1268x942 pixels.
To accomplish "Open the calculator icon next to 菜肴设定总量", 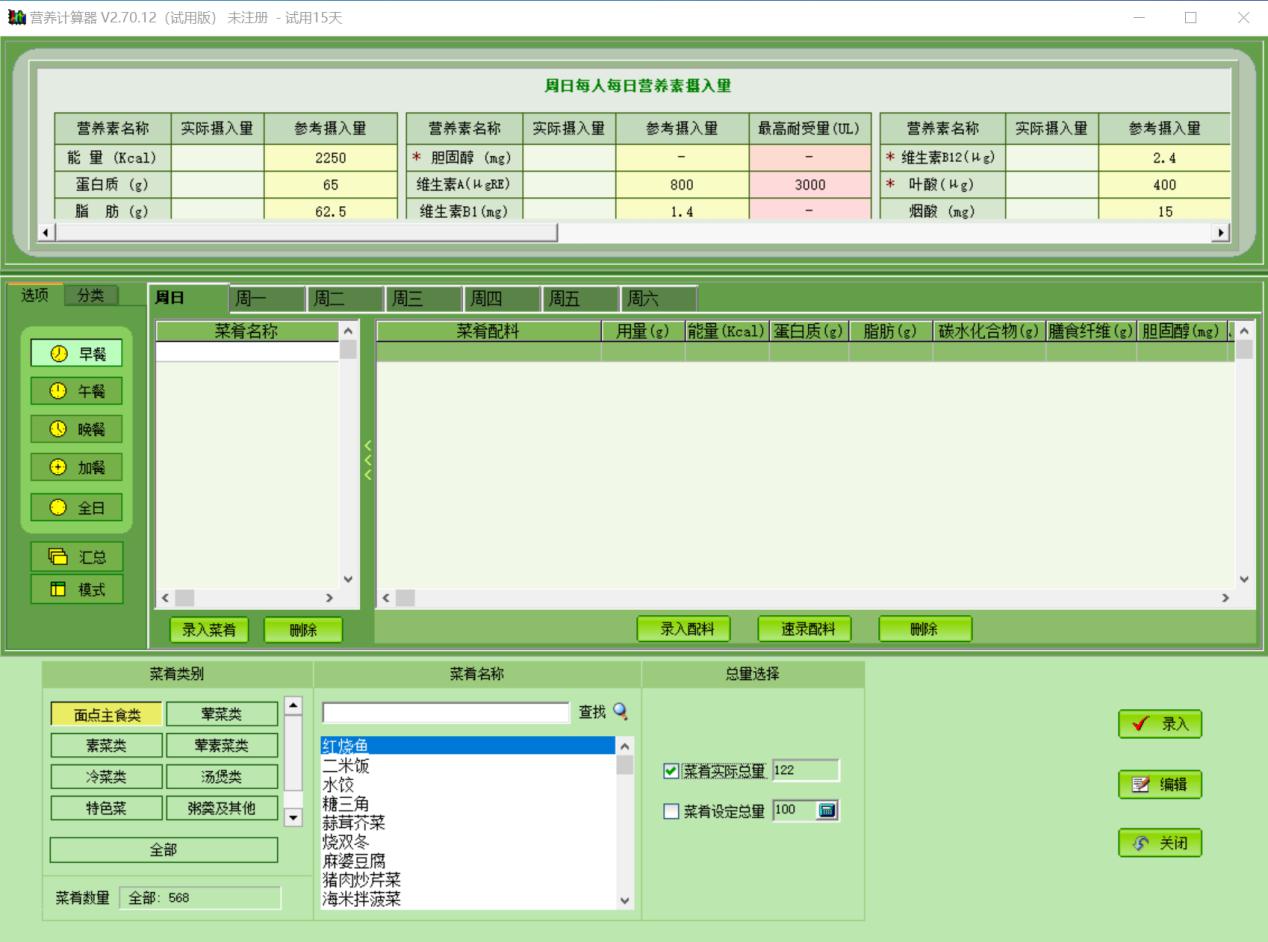I will pyautogui.click(x=827, y=811).
